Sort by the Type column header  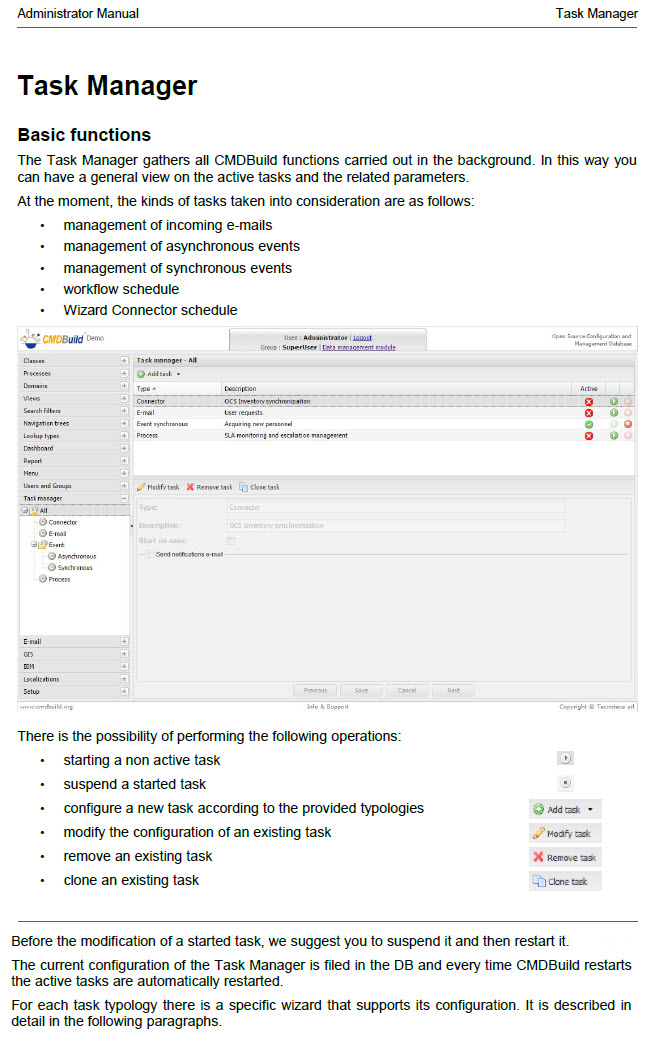click(x=143, y=388)
